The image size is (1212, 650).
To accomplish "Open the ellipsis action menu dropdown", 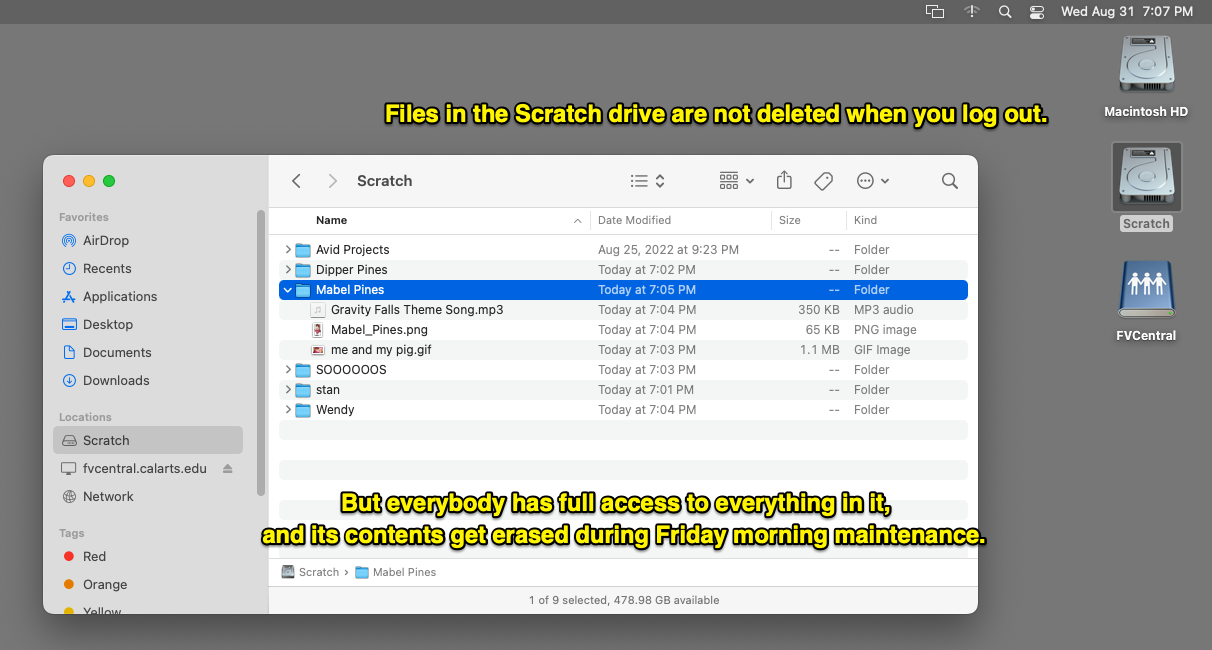I will (x=873, y=181).
